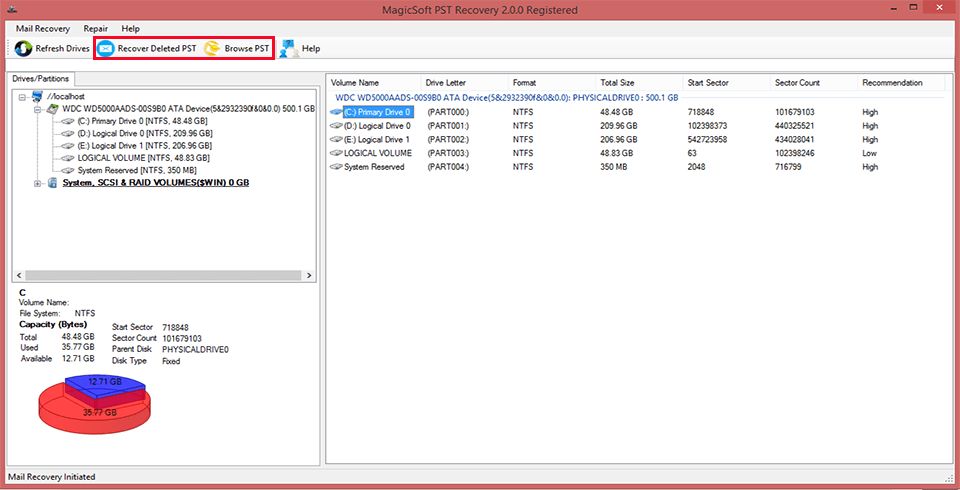The height and width of the screenshot is (490, 960).
Task: Click the drive icon of (E:) Logical Drive 1 list row
Action: (x=336, y=140)
